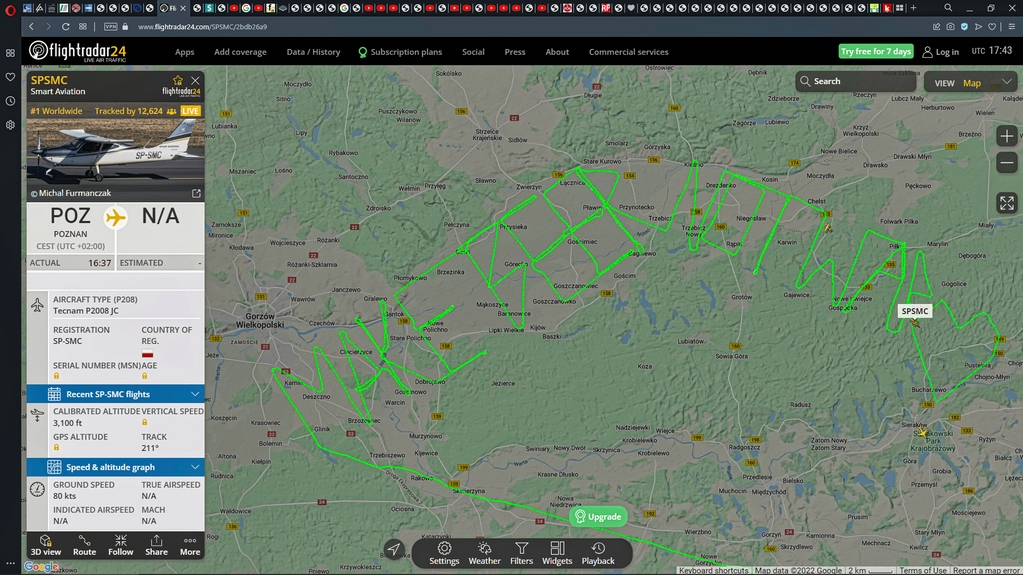Open the Weather layer options

(x=484, y=553)
